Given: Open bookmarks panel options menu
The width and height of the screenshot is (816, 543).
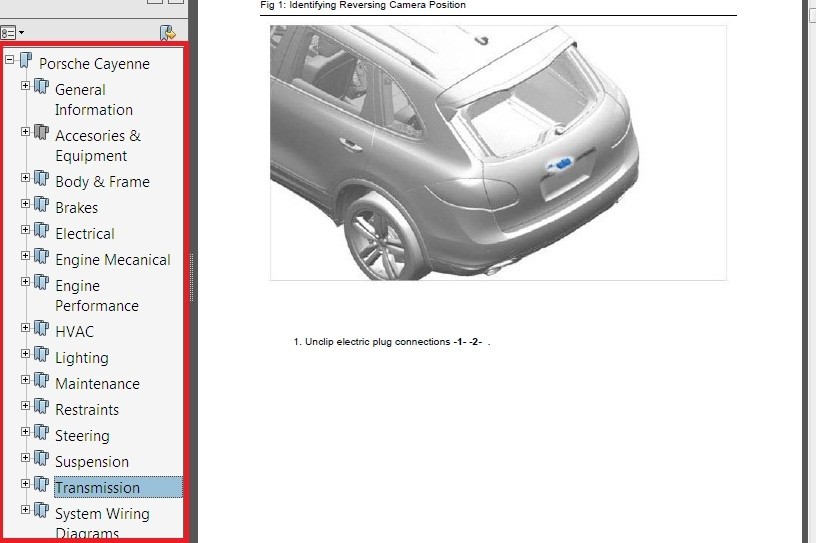Looking at the screenshot, I should 12,33.
